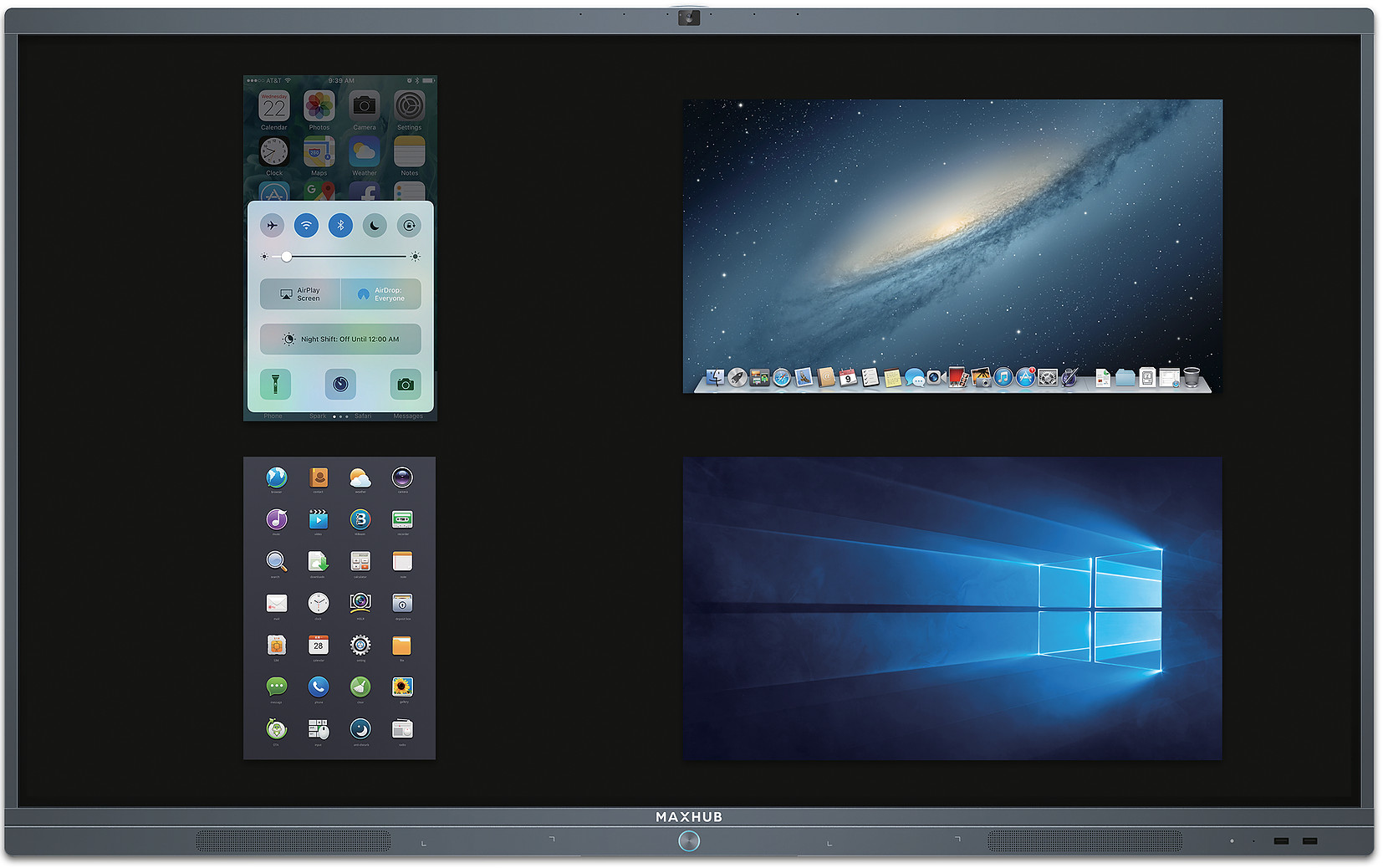Toggle rotation lock in Control Center
The image size is (1383, 868).
coord(409,225)
